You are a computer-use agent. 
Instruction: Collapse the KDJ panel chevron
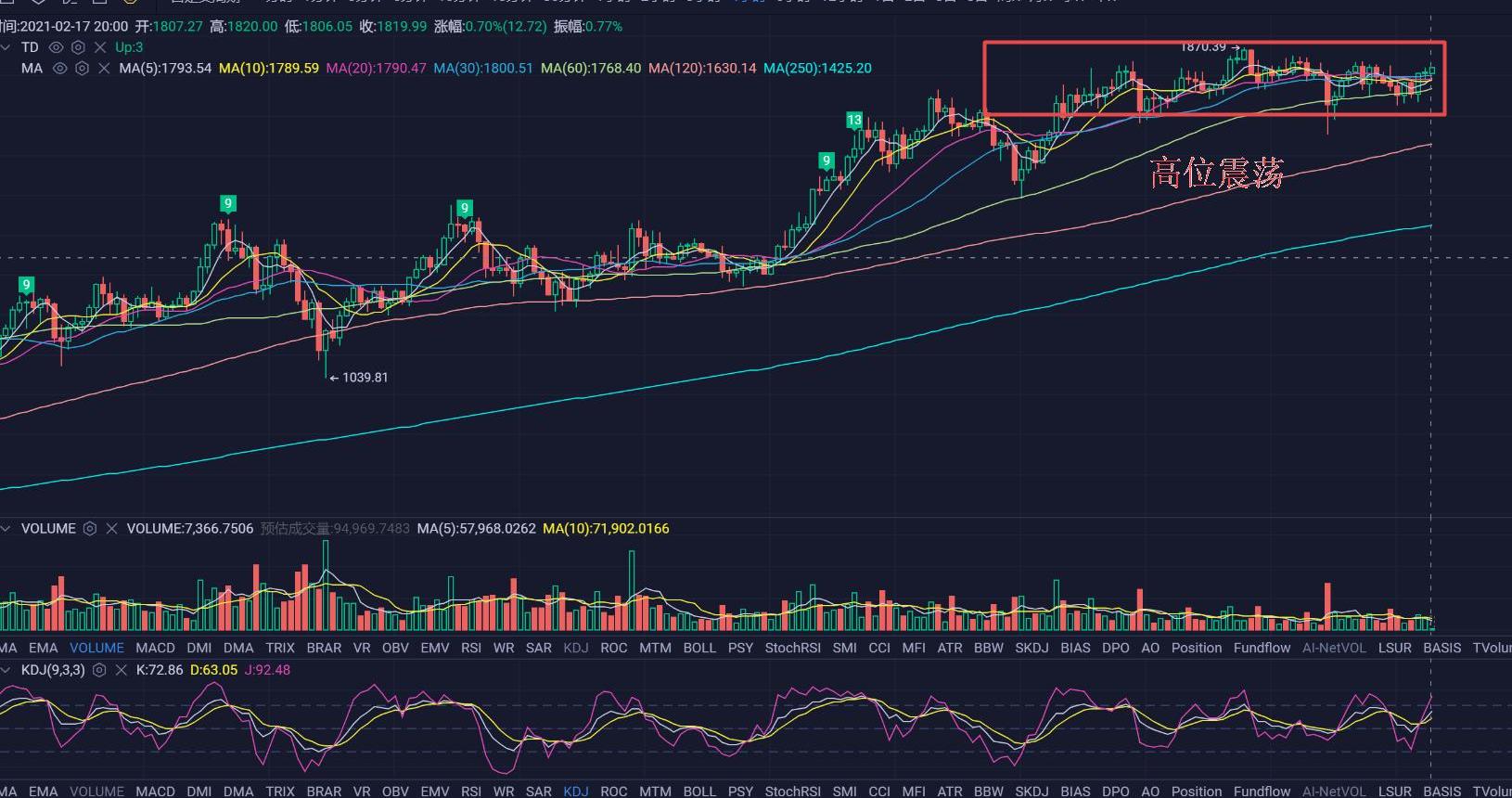pos(6,670)
